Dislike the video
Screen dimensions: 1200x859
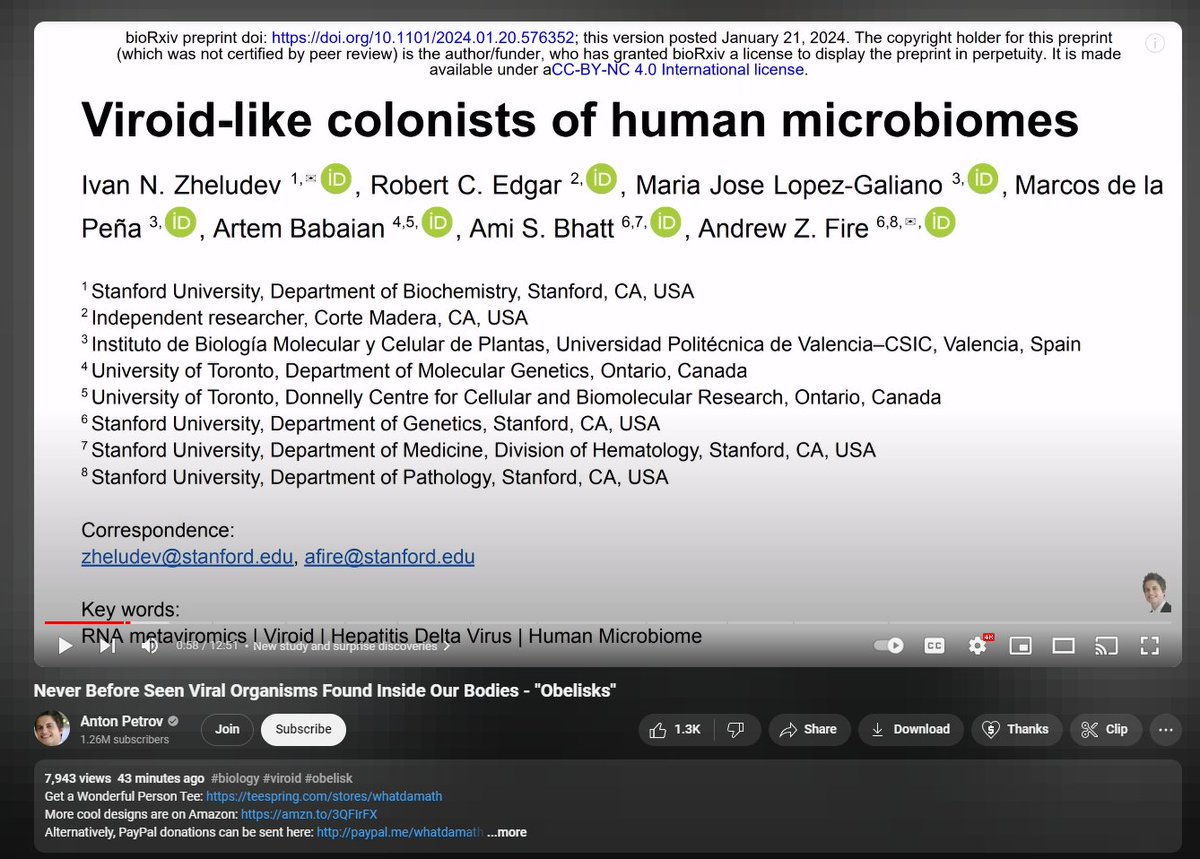coord(735,729)
